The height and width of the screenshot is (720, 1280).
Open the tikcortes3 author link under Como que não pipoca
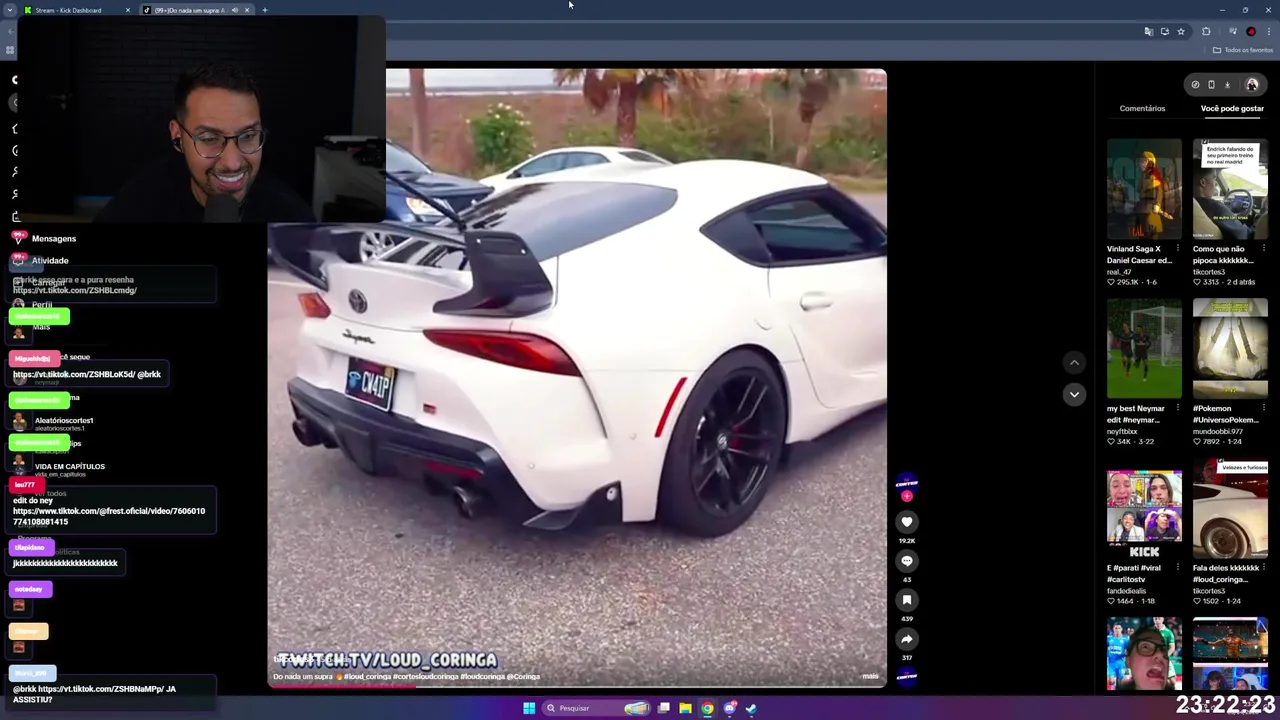pyautogui.click(x=1209, y=272)
